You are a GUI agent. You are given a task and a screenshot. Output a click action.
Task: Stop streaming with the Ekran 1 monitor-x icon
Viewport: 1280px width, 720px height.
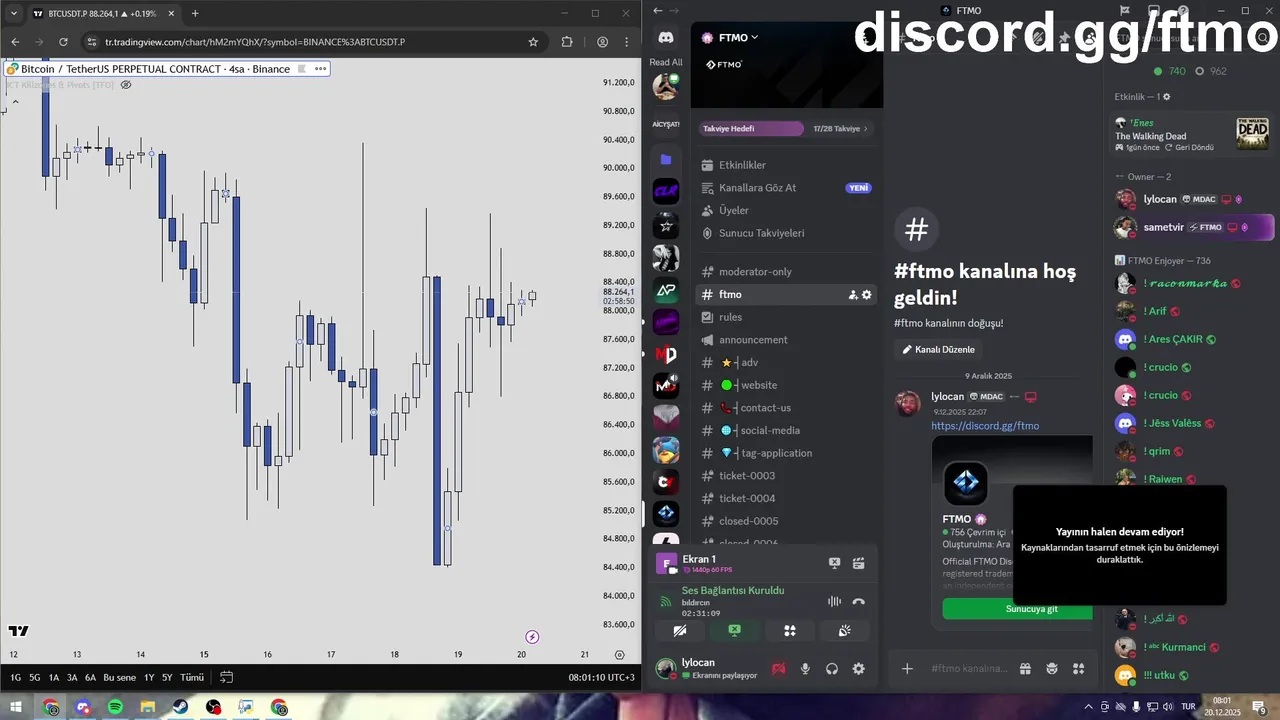click(835, 564)
